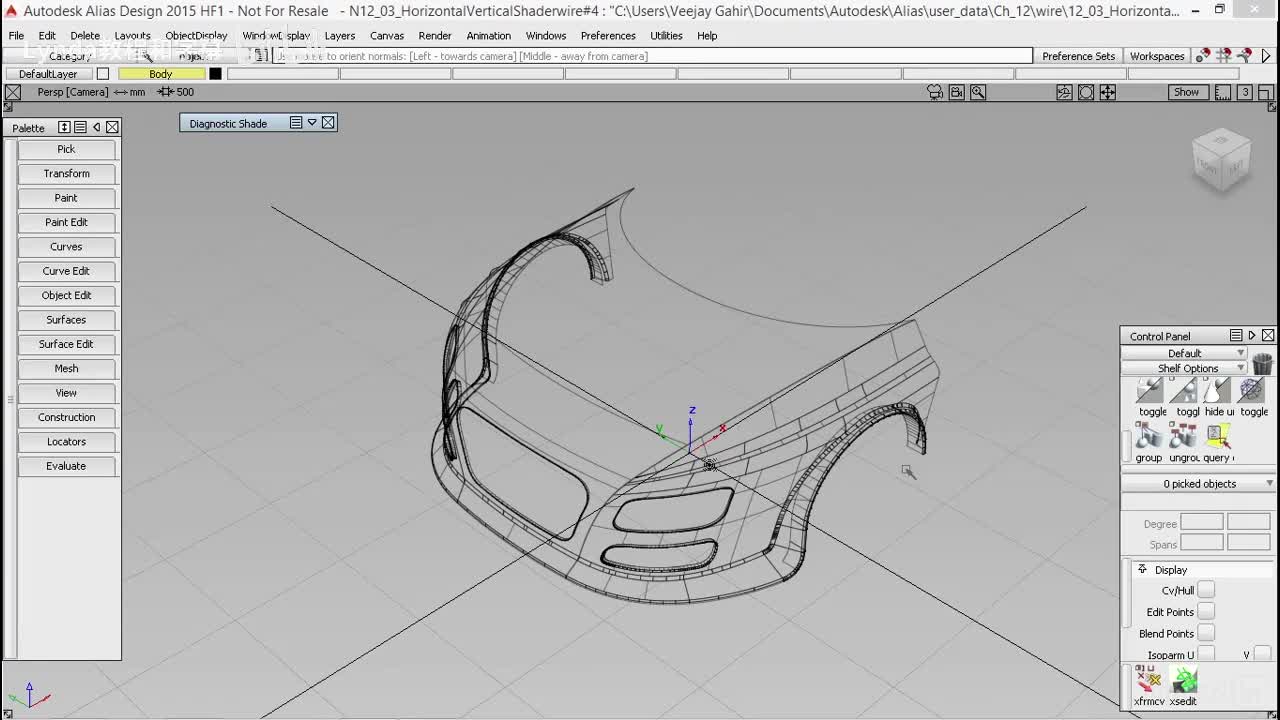Collapse the Display section
The height and width of the screenshot is (720, 1280).
tap(1142, 569)
